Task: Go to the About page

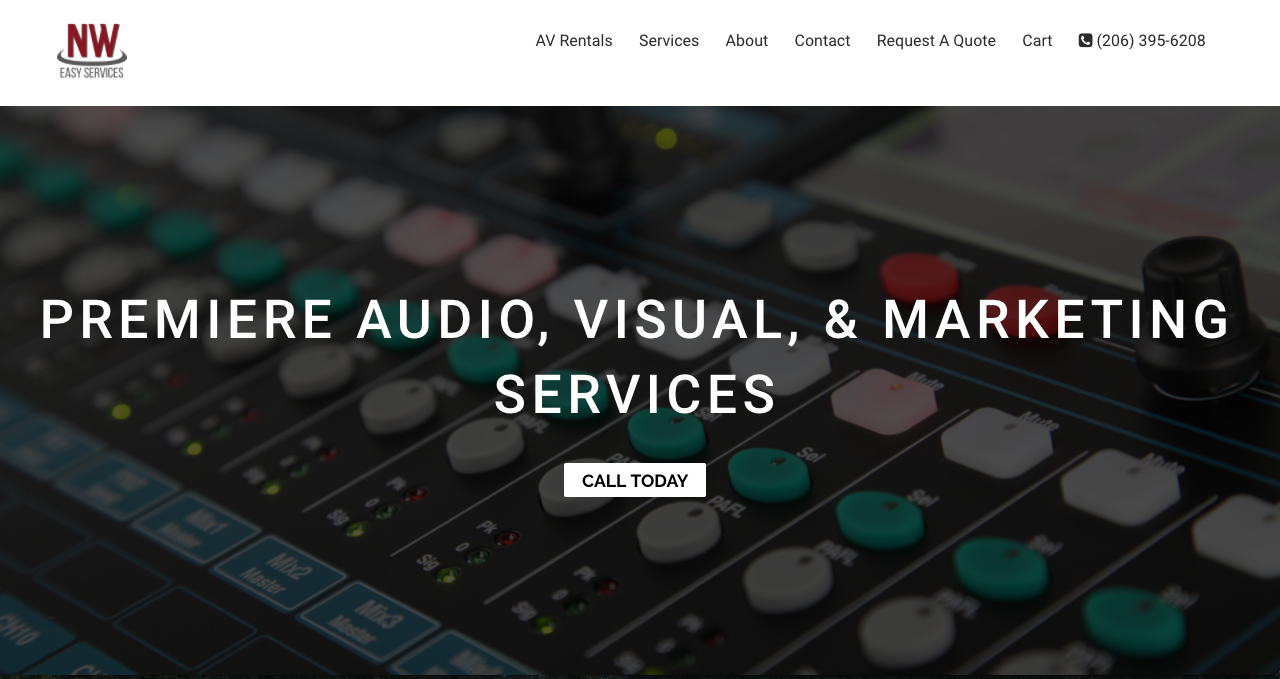Action: [x=747, y=41]
